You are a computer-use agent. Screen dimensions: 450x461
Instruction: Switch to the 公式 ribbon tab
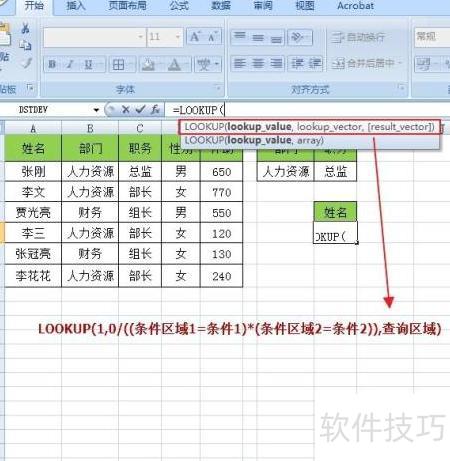[x=179, y=6]
